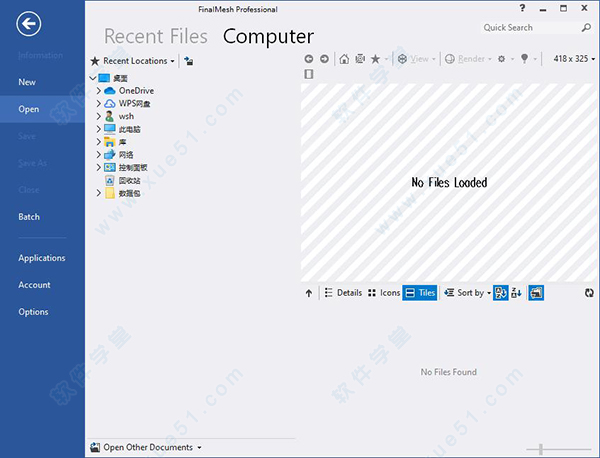600x458 pixels.
Task: Click the Information sidebar item
Action: tap(40, 55)
